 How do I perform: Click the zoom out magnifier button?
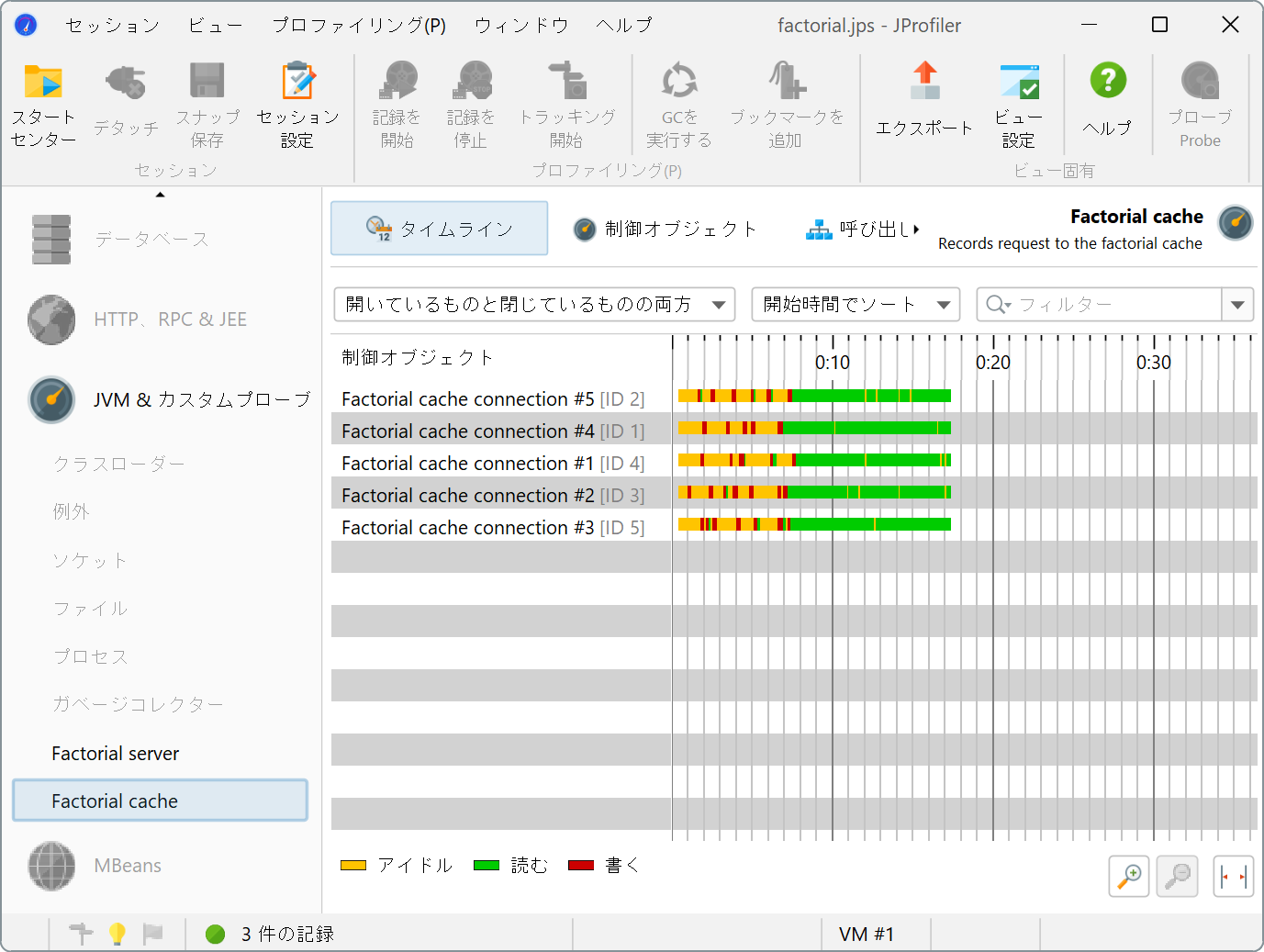(x=1177, y=877)
